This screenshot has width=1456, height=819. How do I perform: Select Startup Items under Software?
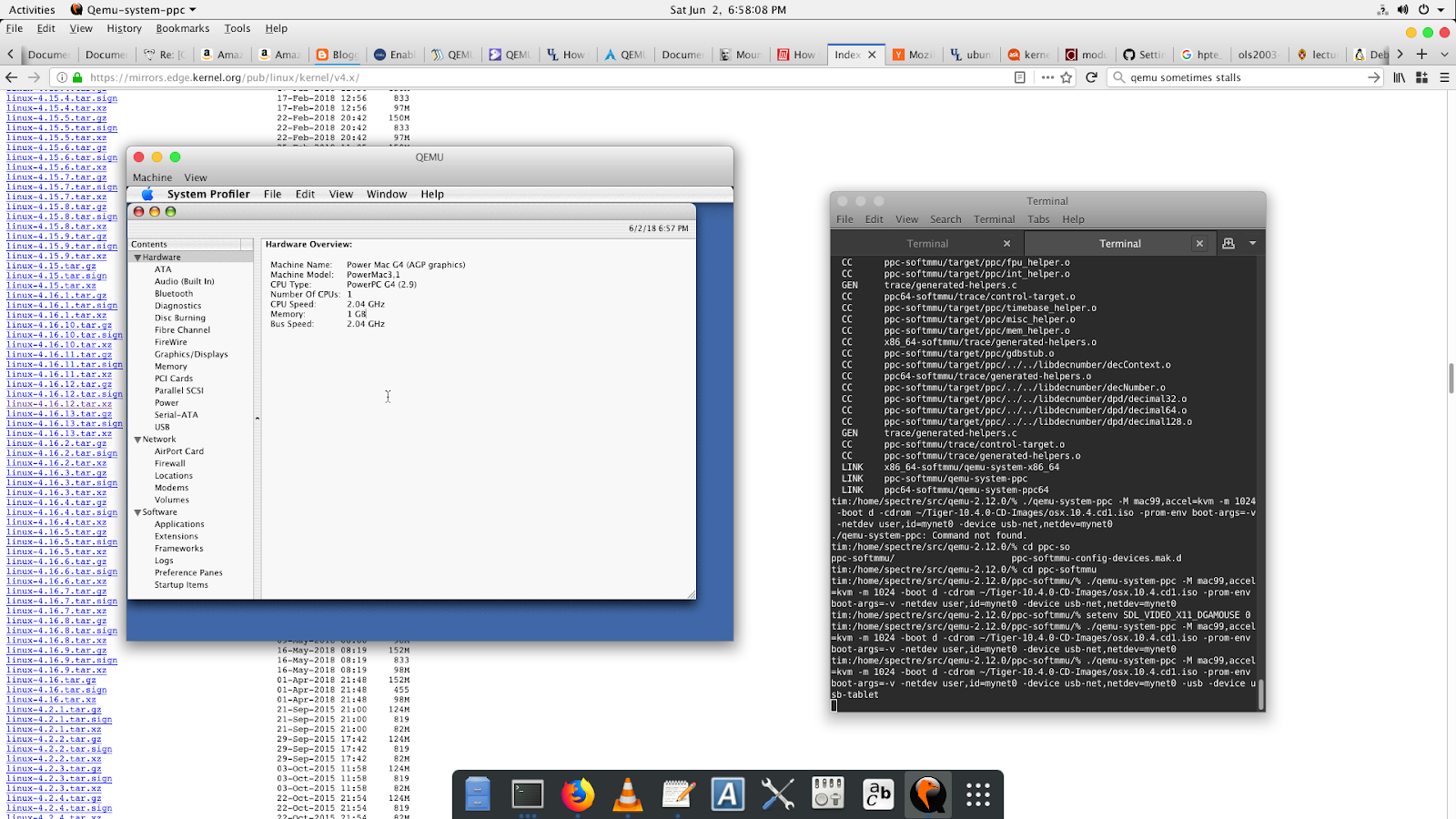(181, 585)
